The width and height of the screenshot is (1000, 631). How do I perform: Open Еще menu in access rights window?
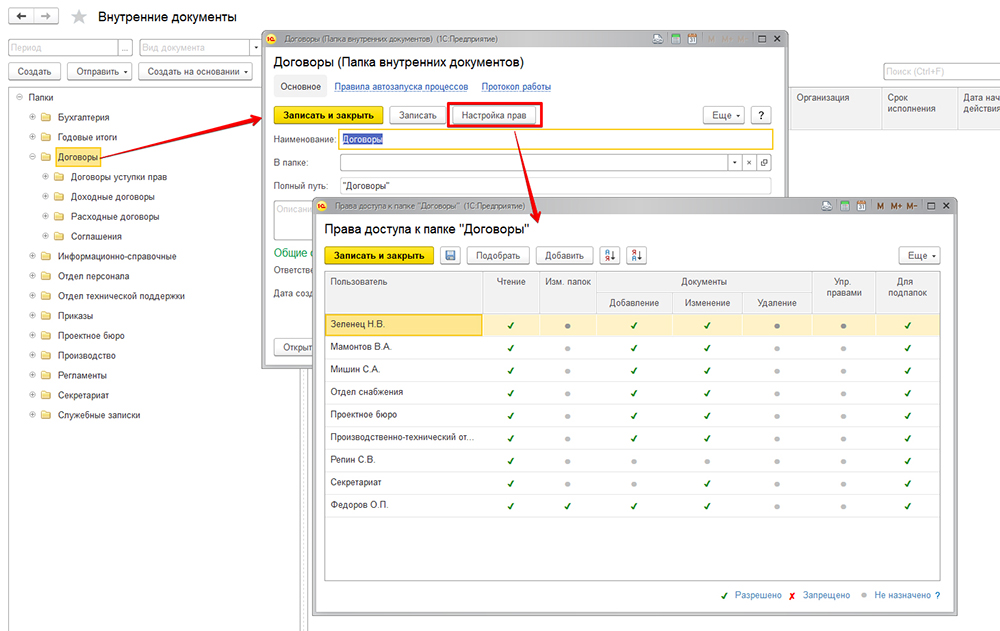tap(919, 256)
